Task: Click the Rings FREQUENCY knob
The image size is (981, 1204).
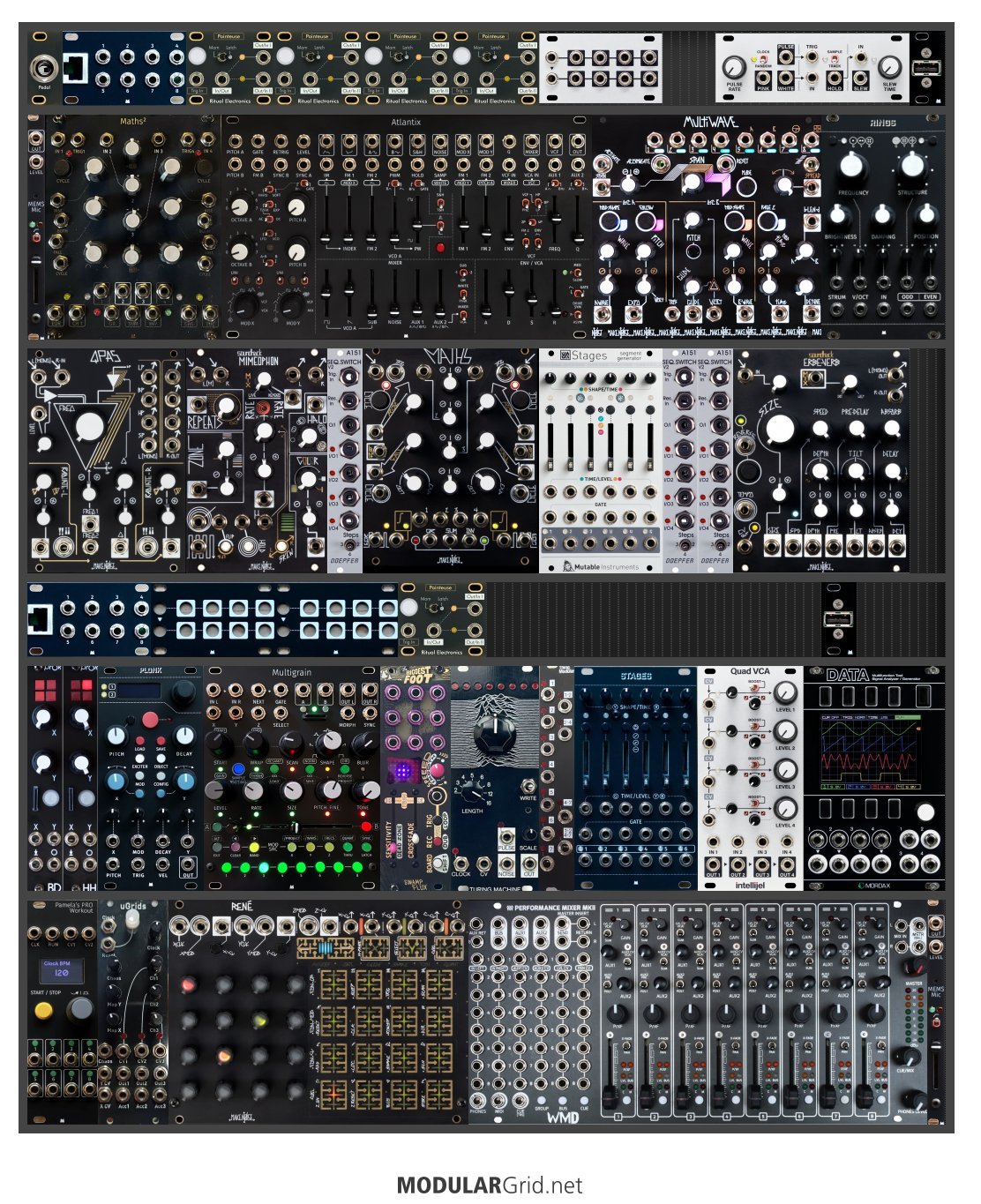Action: (x=852, y=164)
